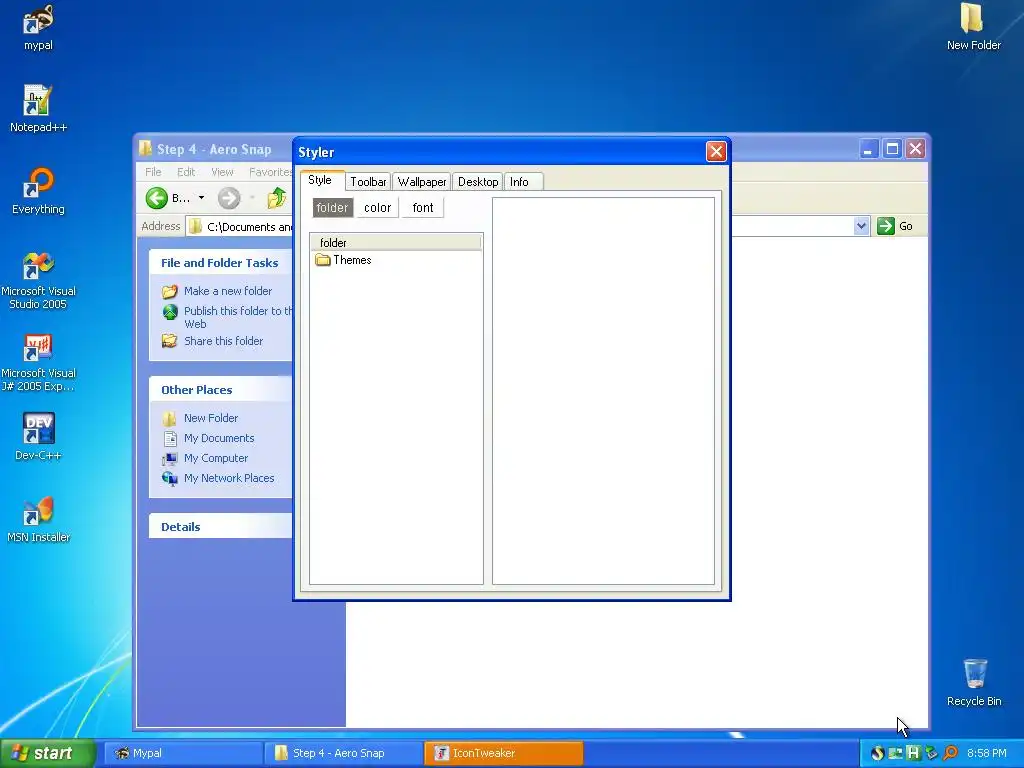
Task: Click the green Back arrow in Explorer
Action: (x=157, y=198)
